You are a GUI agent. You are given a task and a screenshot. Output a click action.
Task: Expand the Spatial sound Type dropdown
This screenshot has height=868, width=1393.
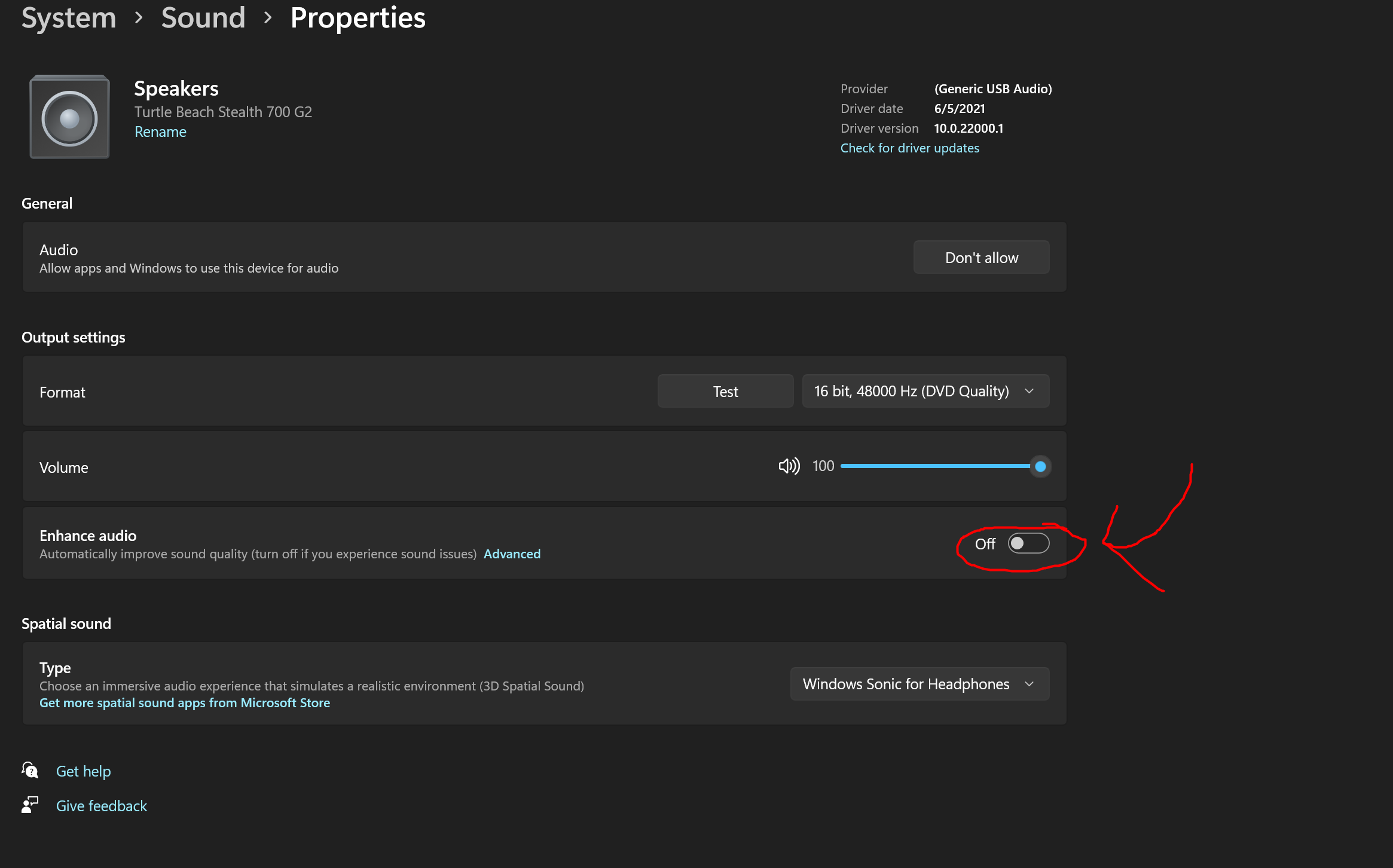(919, 684)
